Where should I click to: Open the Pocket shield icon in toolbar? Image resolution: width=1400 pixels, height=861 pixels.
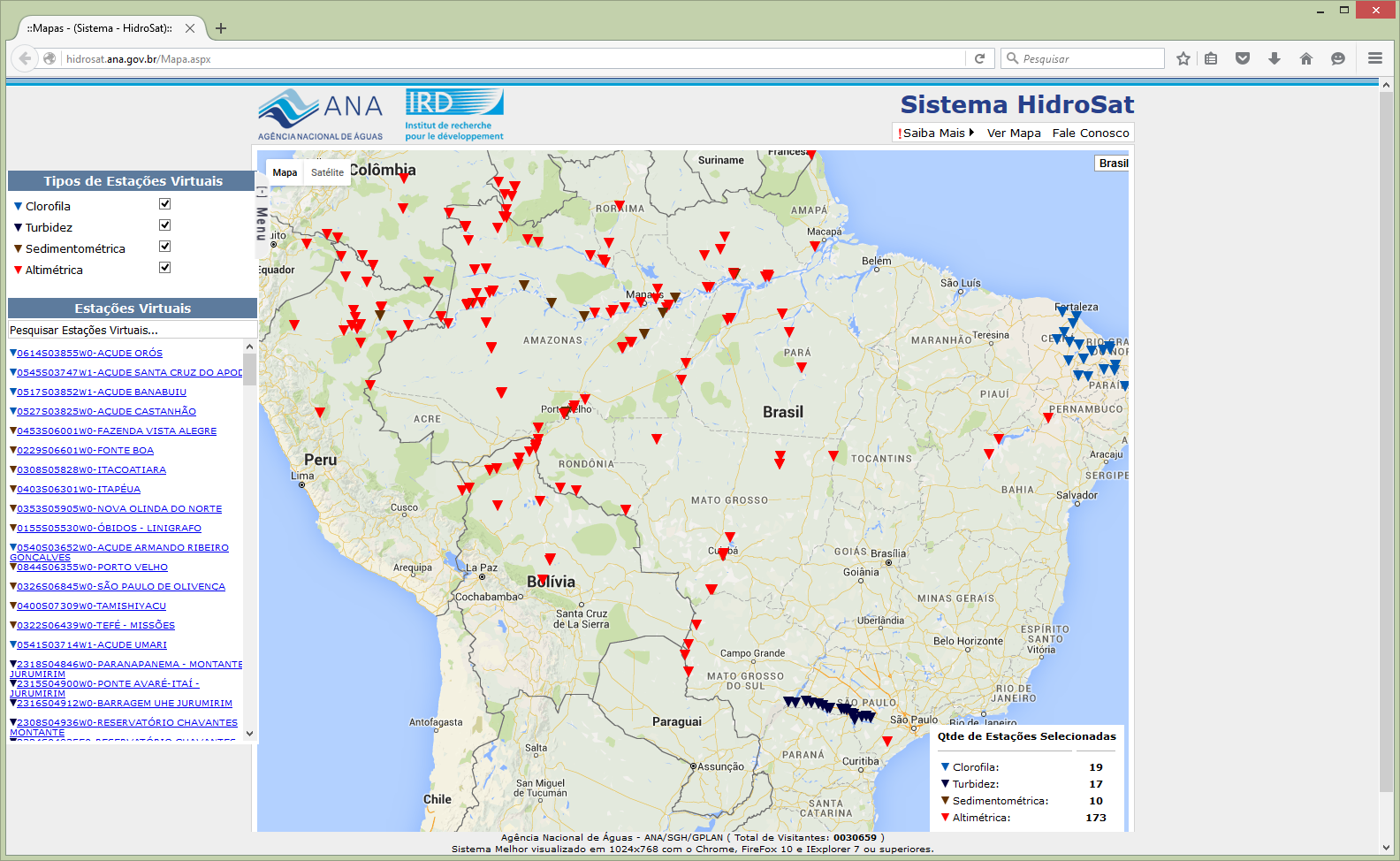coord(1243,58)
